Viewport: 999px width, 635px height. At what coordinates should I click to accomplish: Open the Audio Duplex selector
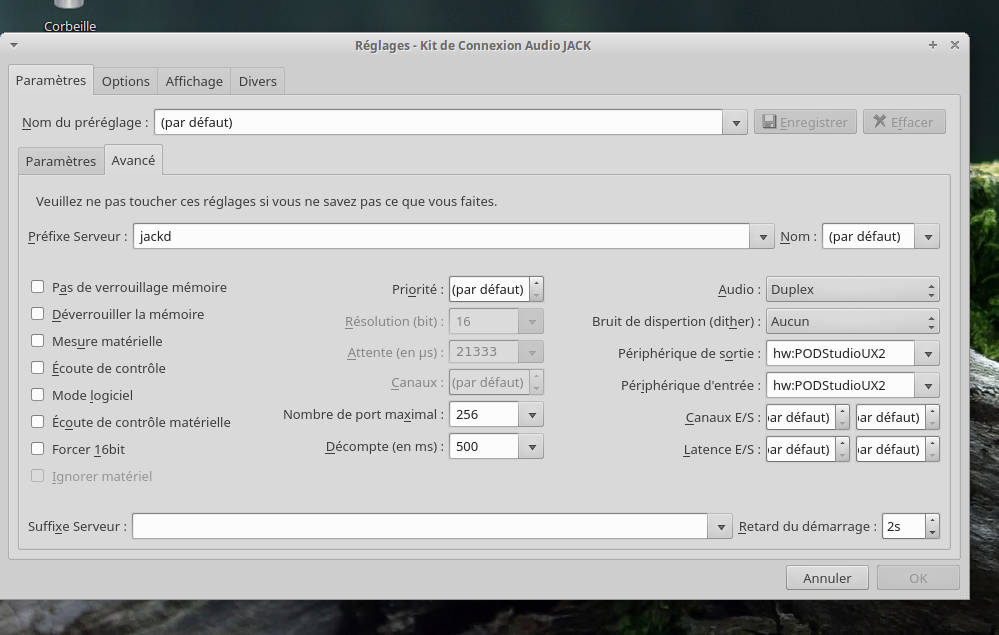[x=852, y=289]
